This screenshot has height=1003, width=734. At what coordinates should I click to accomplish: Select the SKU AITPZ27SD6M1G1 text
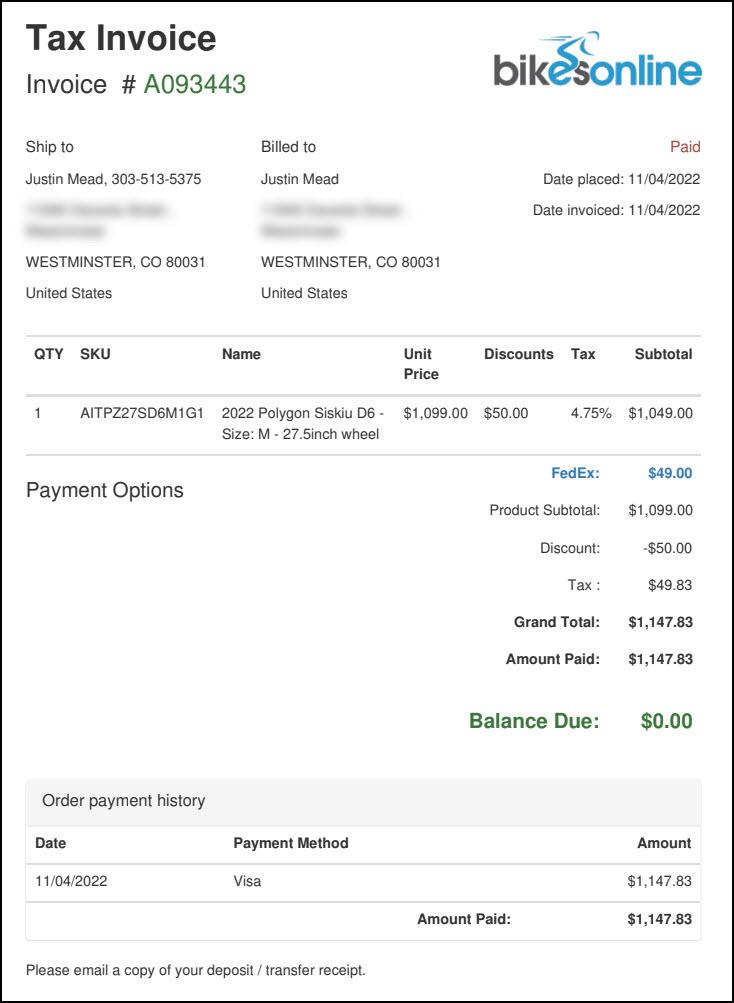click(x=142, y=413)
